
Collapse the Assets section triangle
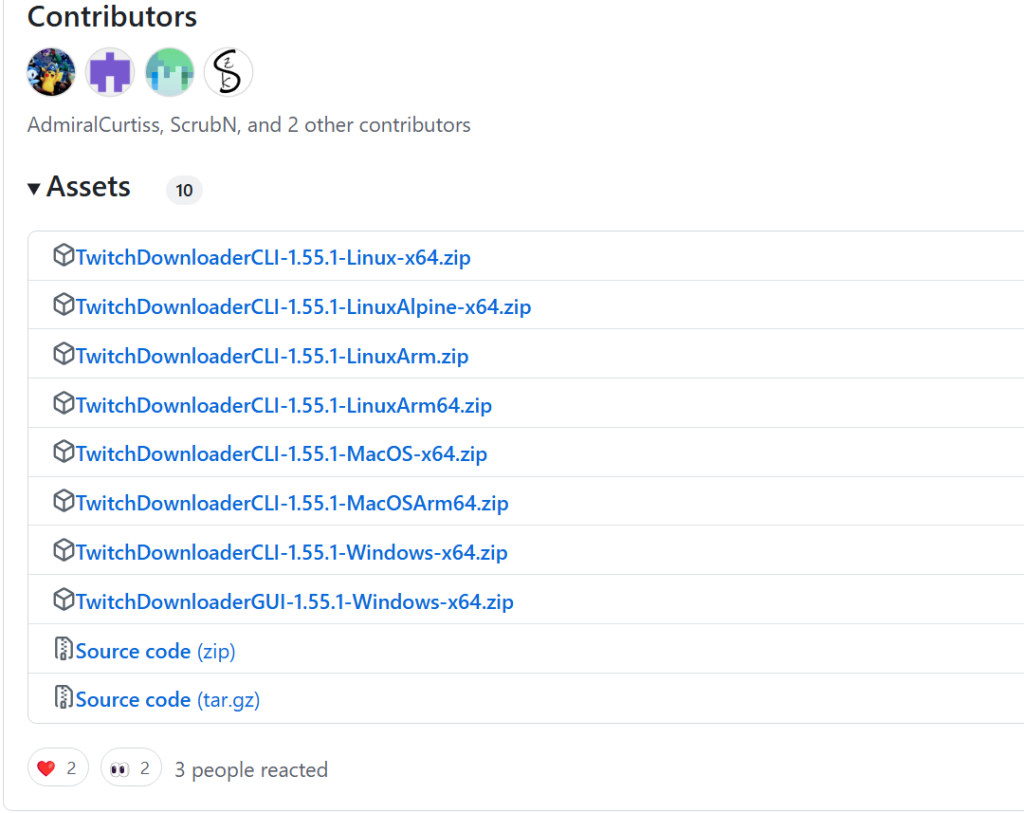click(34, 188)
